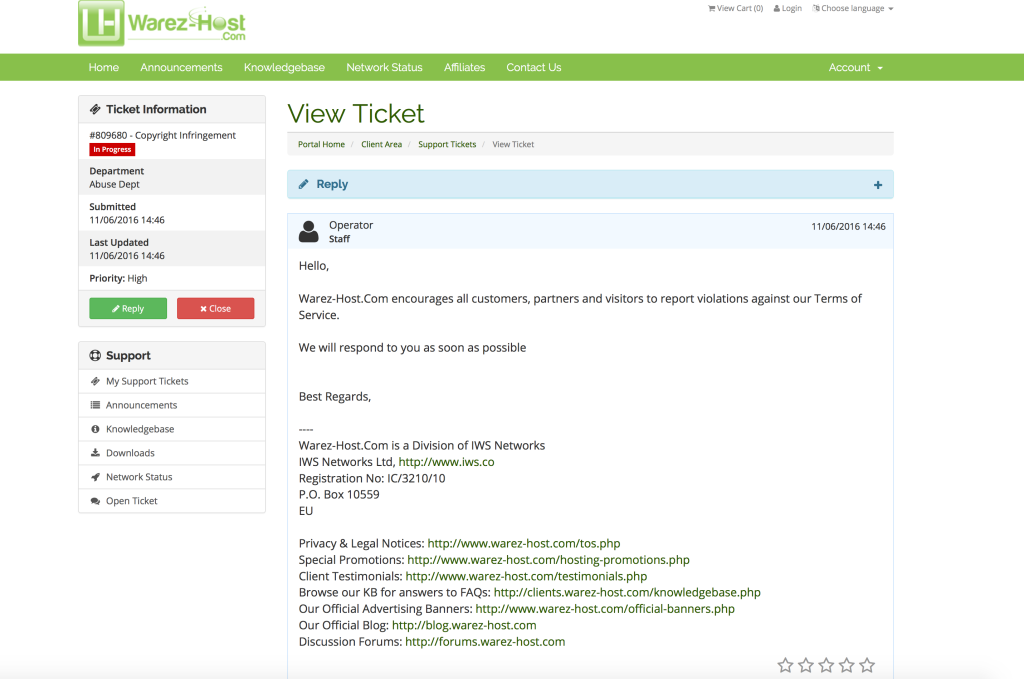The height and width of the screenshot is (679, 1024).
Task: Open My Support Tickets in sidebar
Action: [x=147, y=381]
